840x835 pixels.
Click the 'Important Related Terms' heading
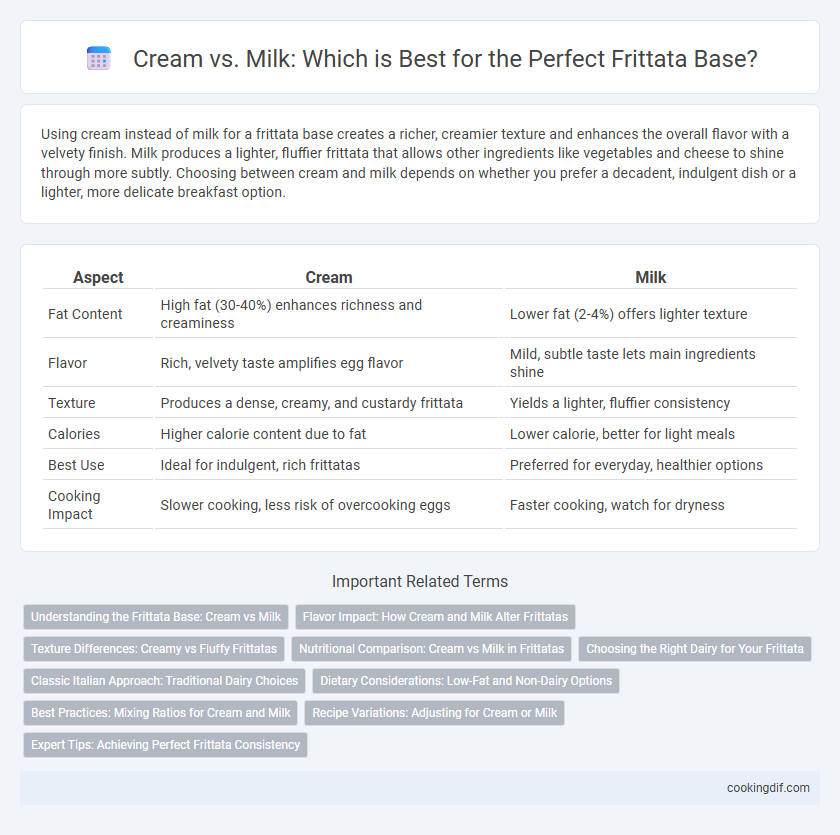(x=420, y=582)
